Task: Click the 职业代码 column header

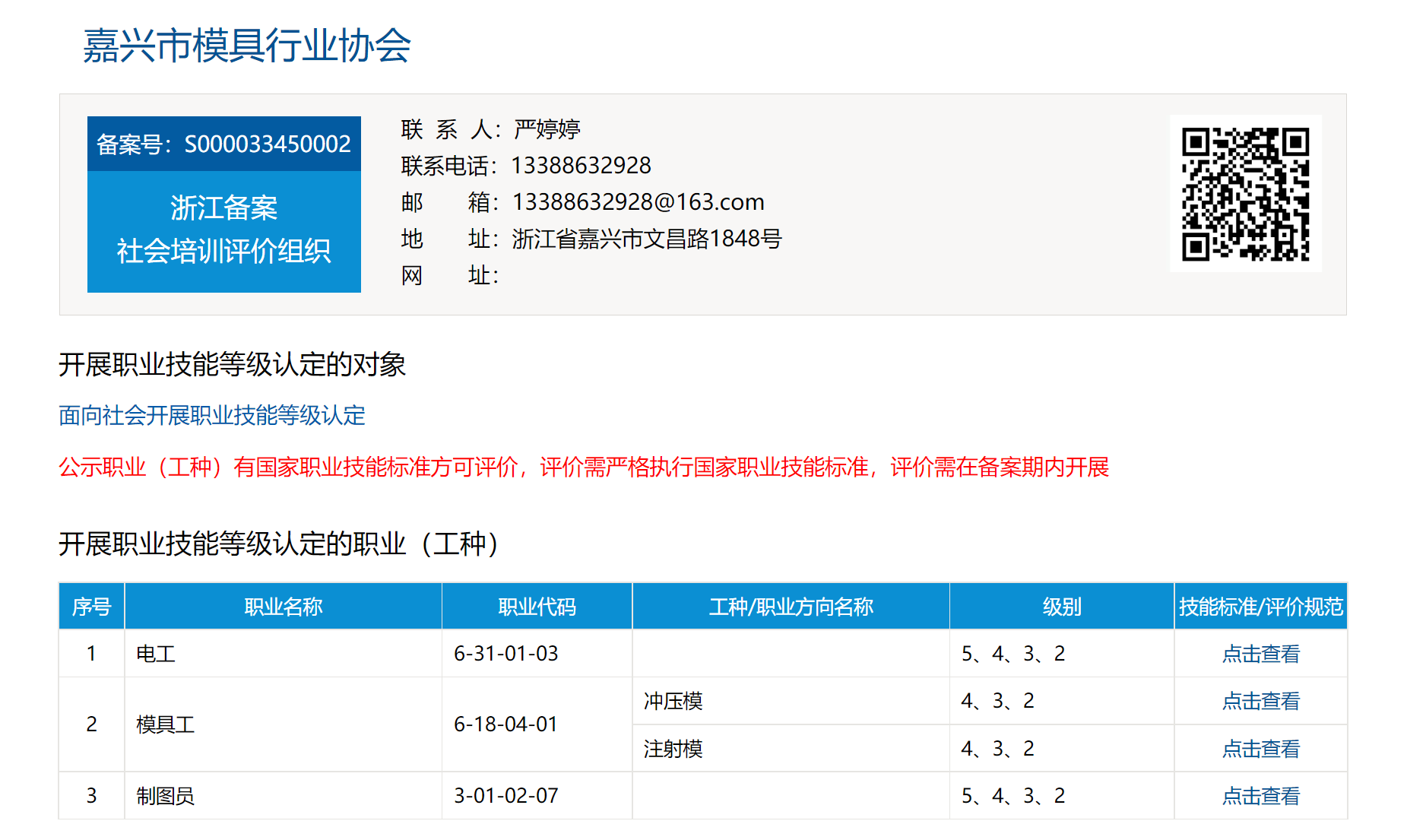Action: click(x=537, y=607)
